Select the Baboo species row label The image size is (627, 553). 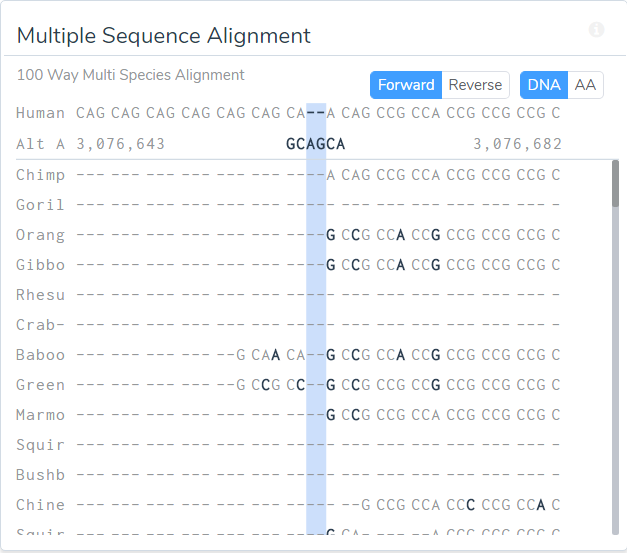tap(41, 355)
